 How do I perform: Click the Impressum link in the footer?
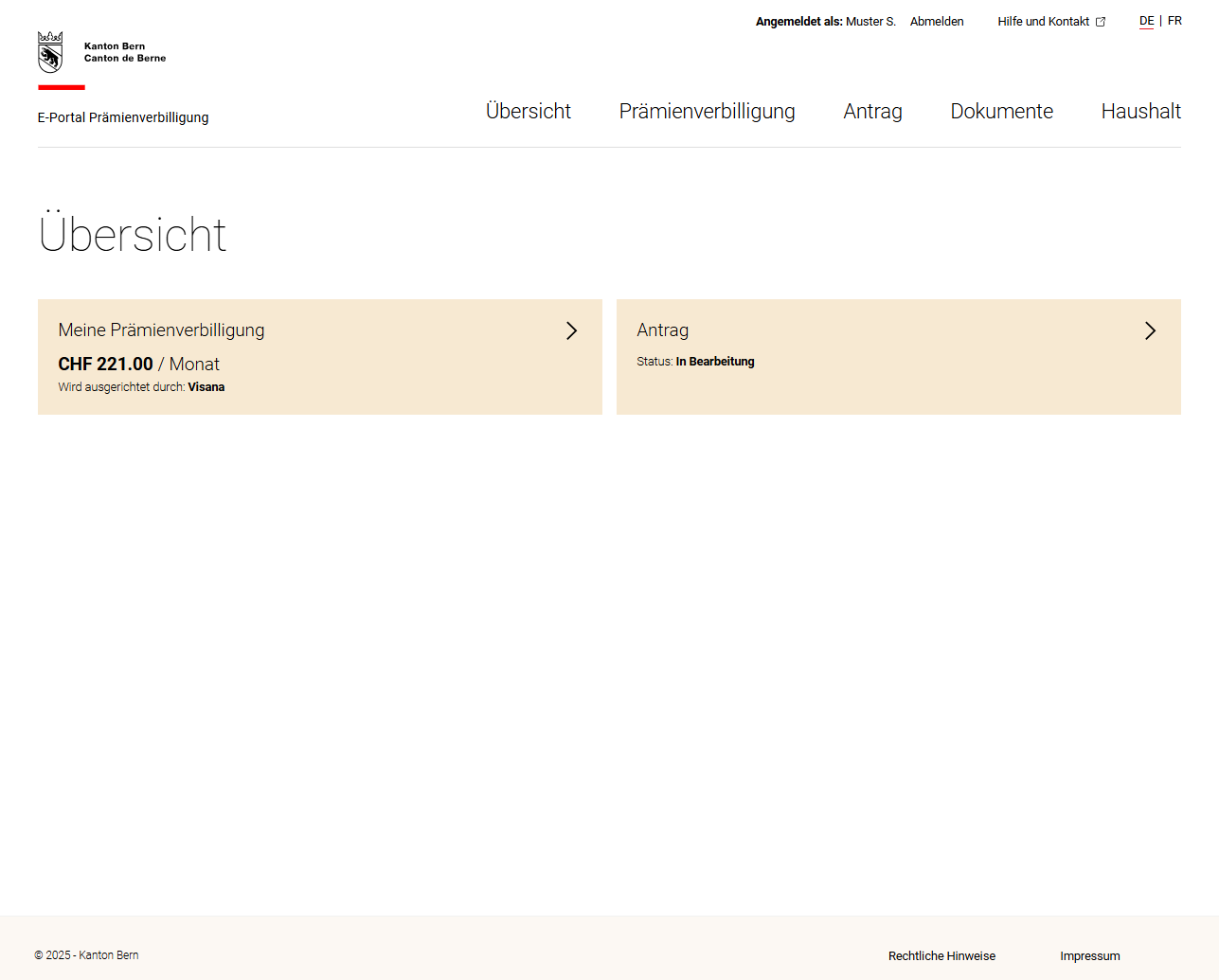coord(1089,956)
